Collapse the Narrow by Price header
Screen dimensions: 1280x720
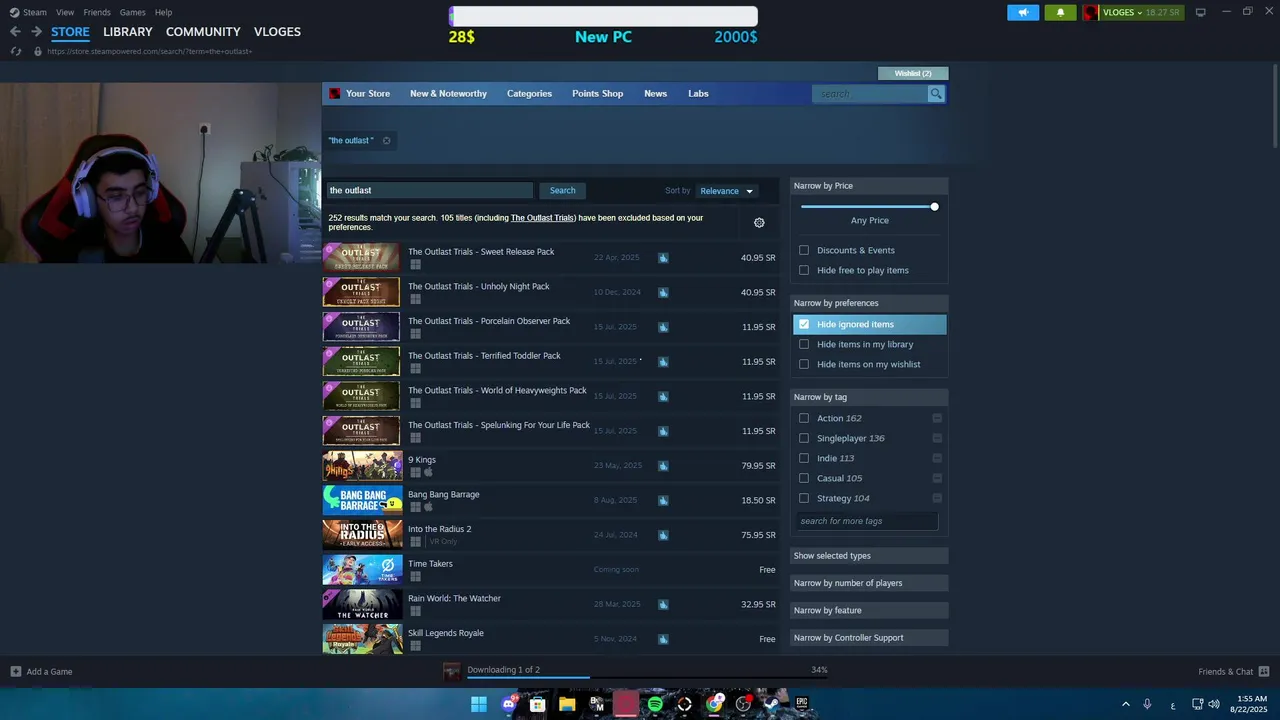pos(869,186)
